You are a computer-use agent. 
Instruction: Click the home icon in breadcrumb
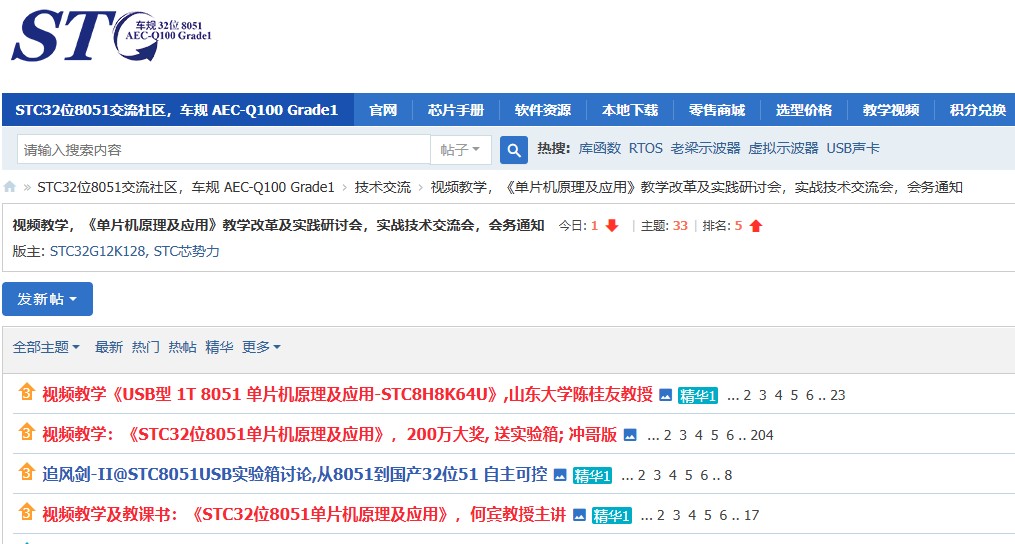tap(10, 187)
